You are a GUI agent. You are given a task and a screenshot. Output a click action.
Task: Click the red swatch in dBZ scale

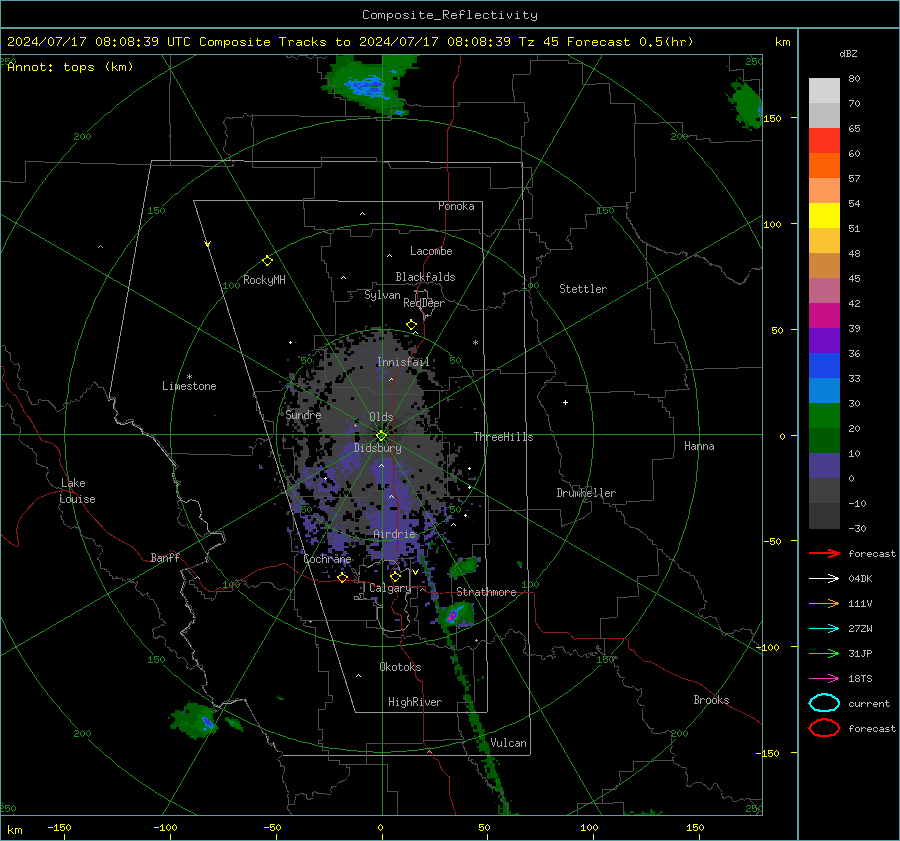point(824,140)
